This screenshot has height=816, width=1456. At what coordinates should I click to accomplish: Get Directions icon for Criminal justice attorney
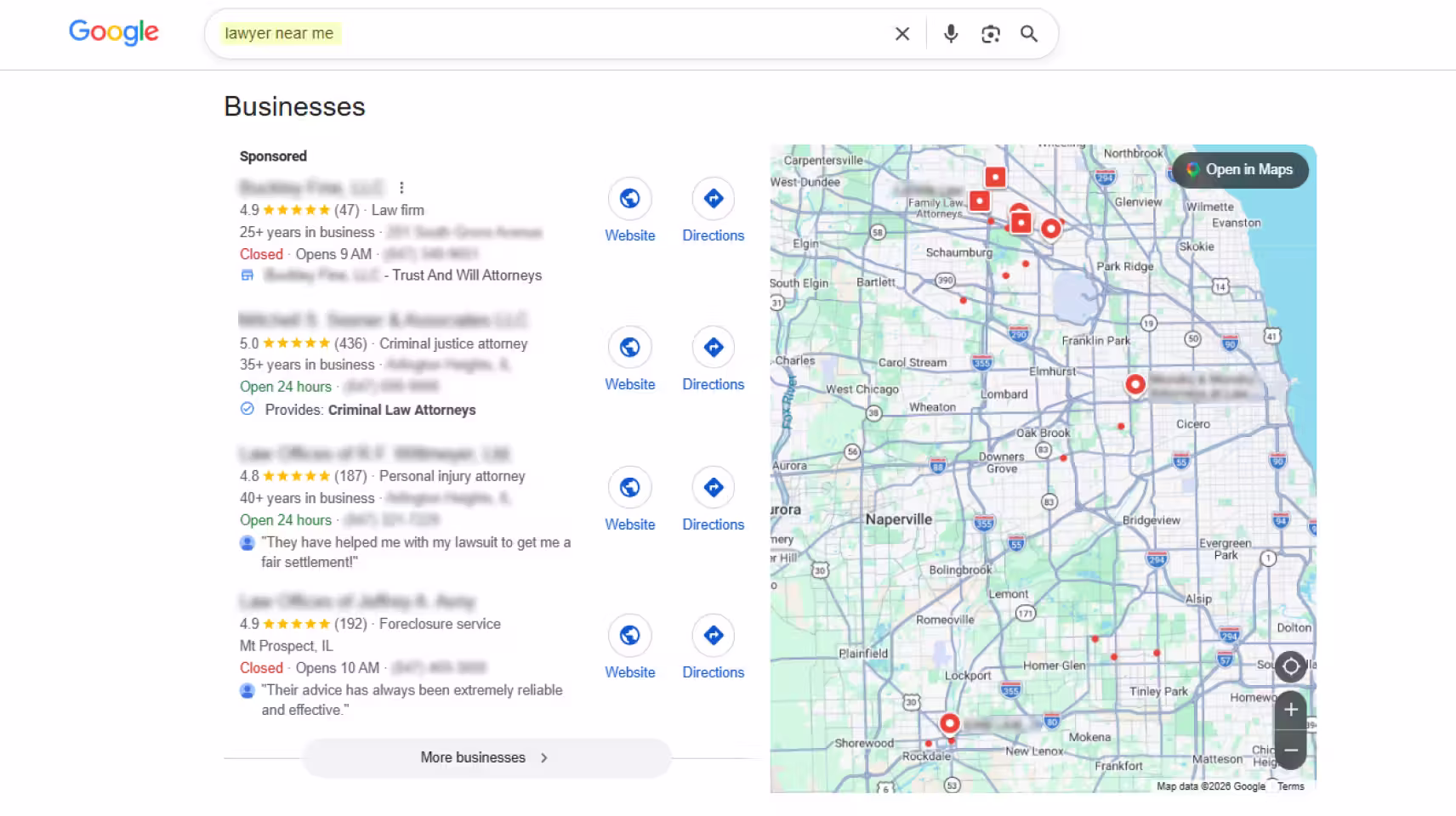click(713, 347)
